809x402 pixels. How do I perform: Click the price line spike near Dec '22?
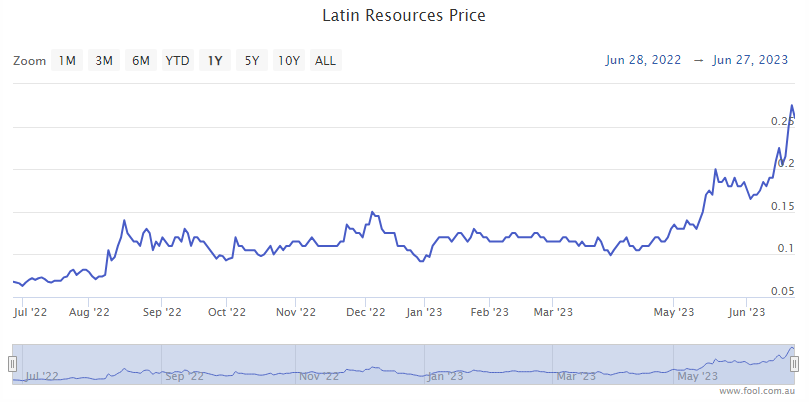[x=372, y=212]
